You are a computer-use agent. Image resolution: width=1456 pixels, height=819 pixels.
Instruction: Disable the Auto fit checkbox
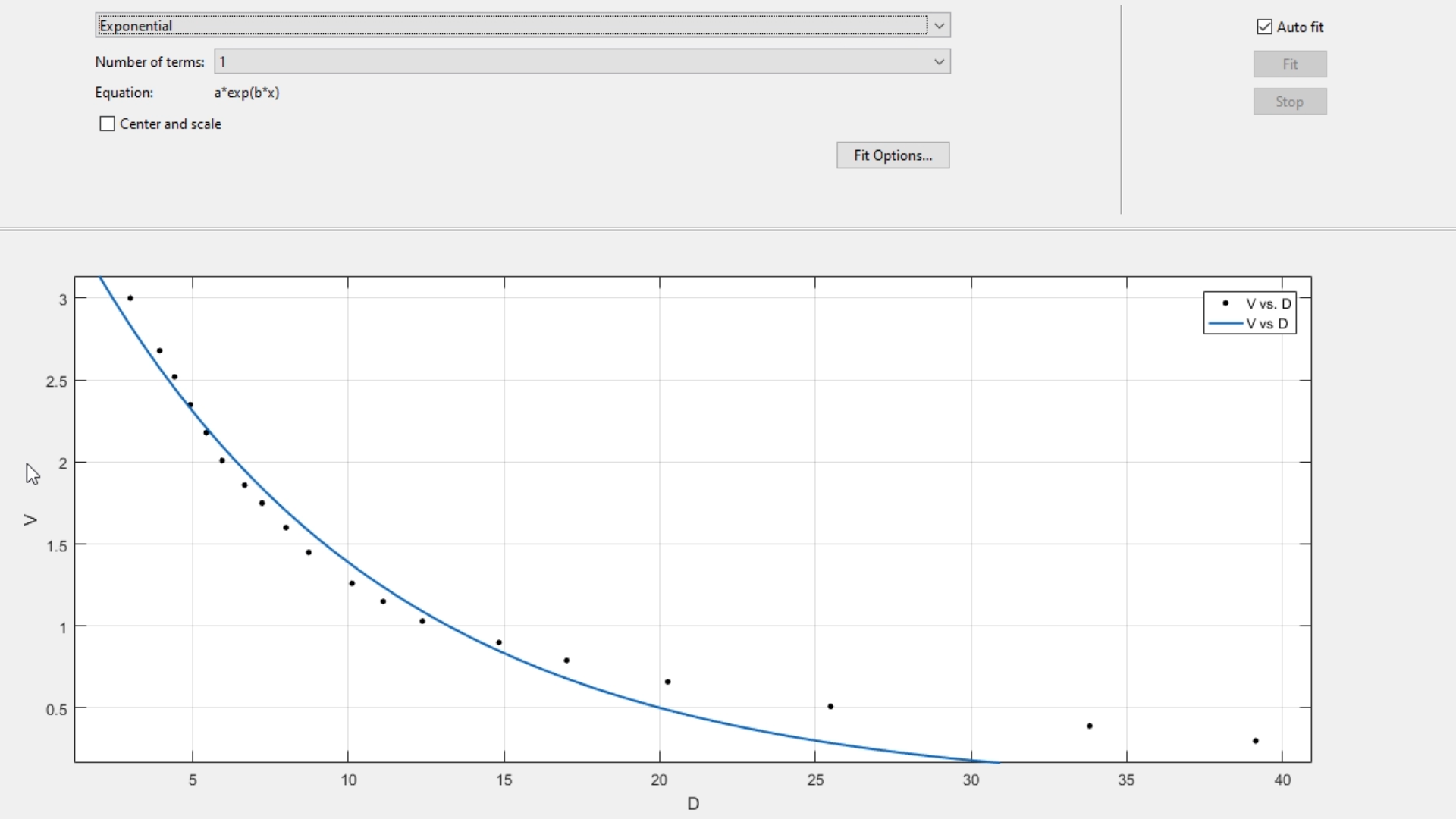1263,27
